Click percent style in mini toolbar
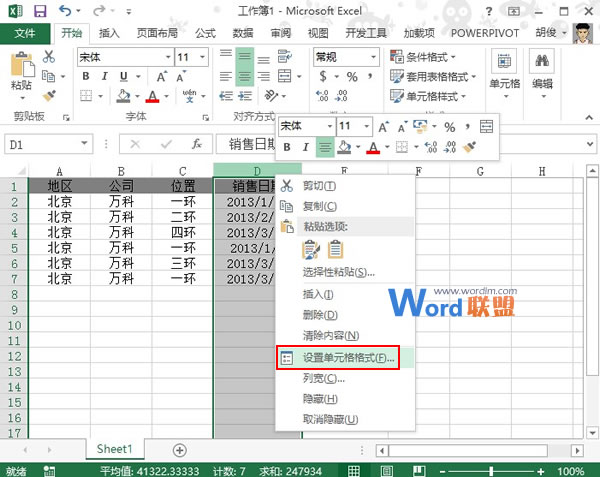600x477 pixels. tap(450, 127)
